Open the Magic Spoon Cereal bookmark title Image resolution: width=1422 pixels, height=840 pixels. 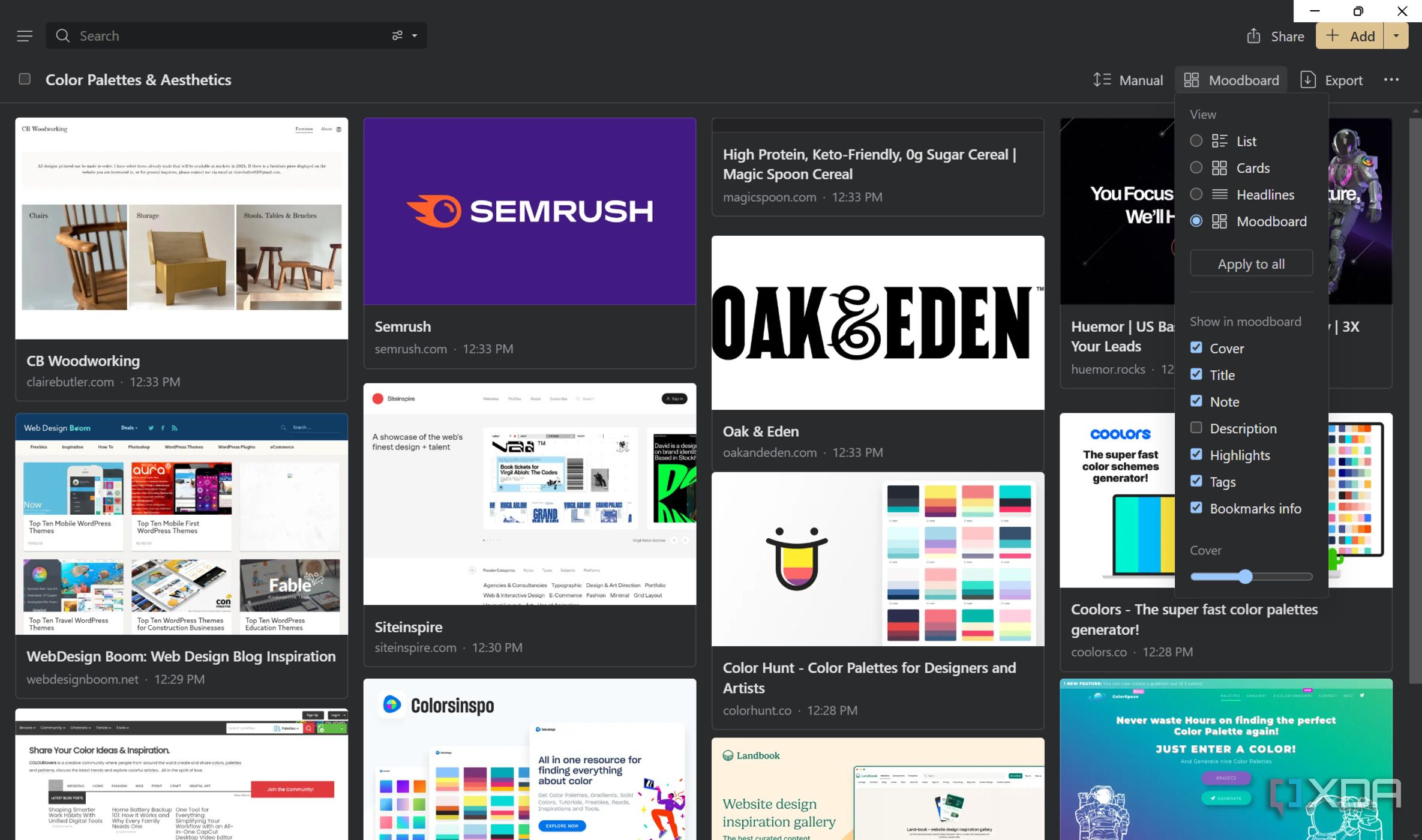[869, 164]
